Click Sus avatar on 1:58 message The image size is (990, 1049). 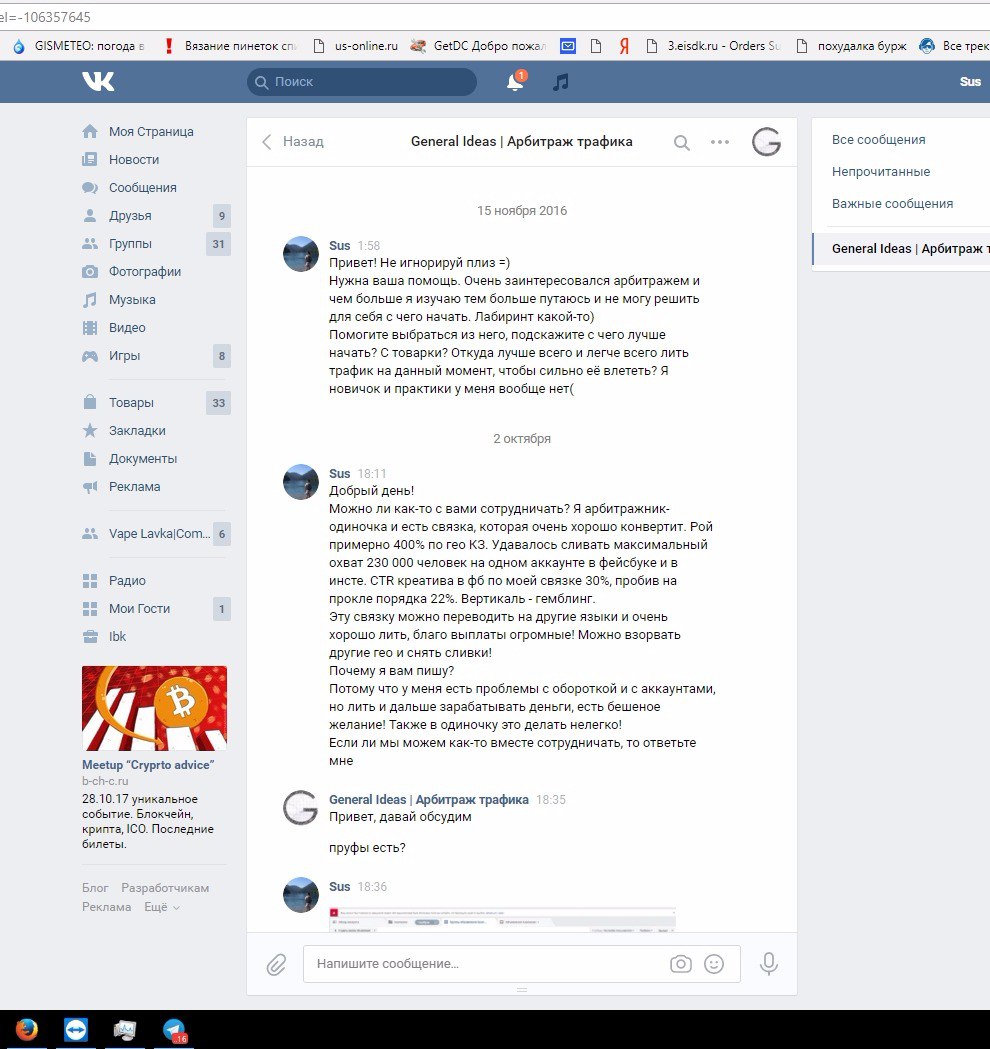[x=301, y=254]
